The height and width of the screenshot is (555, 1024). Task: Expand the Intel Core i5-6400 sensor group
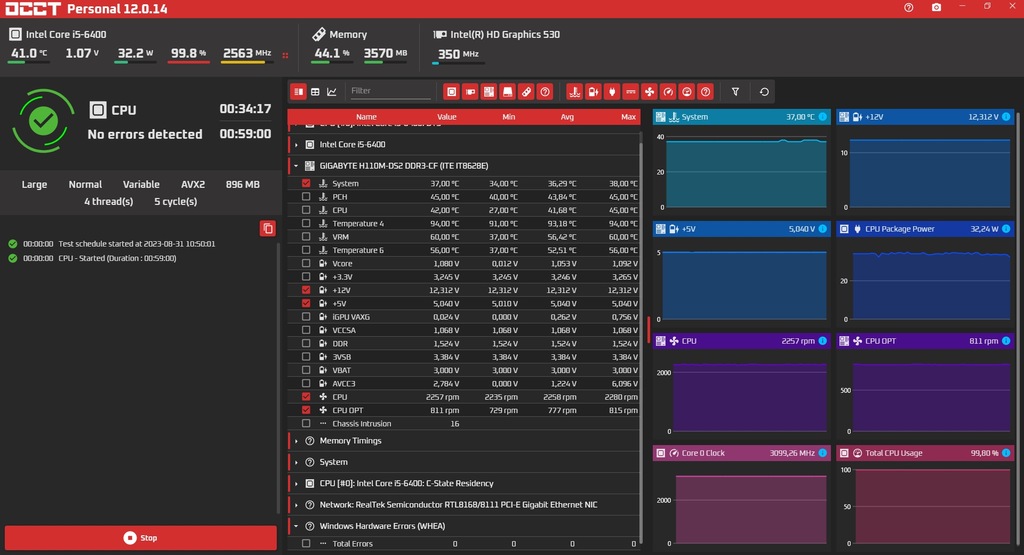(296, 144)
